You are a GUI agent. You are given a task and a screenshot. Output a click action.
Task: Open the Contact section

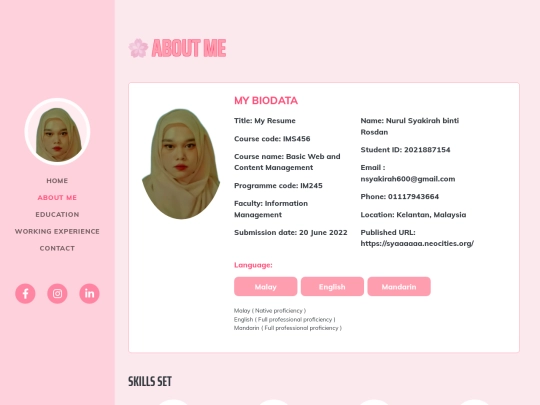[57, 248]
